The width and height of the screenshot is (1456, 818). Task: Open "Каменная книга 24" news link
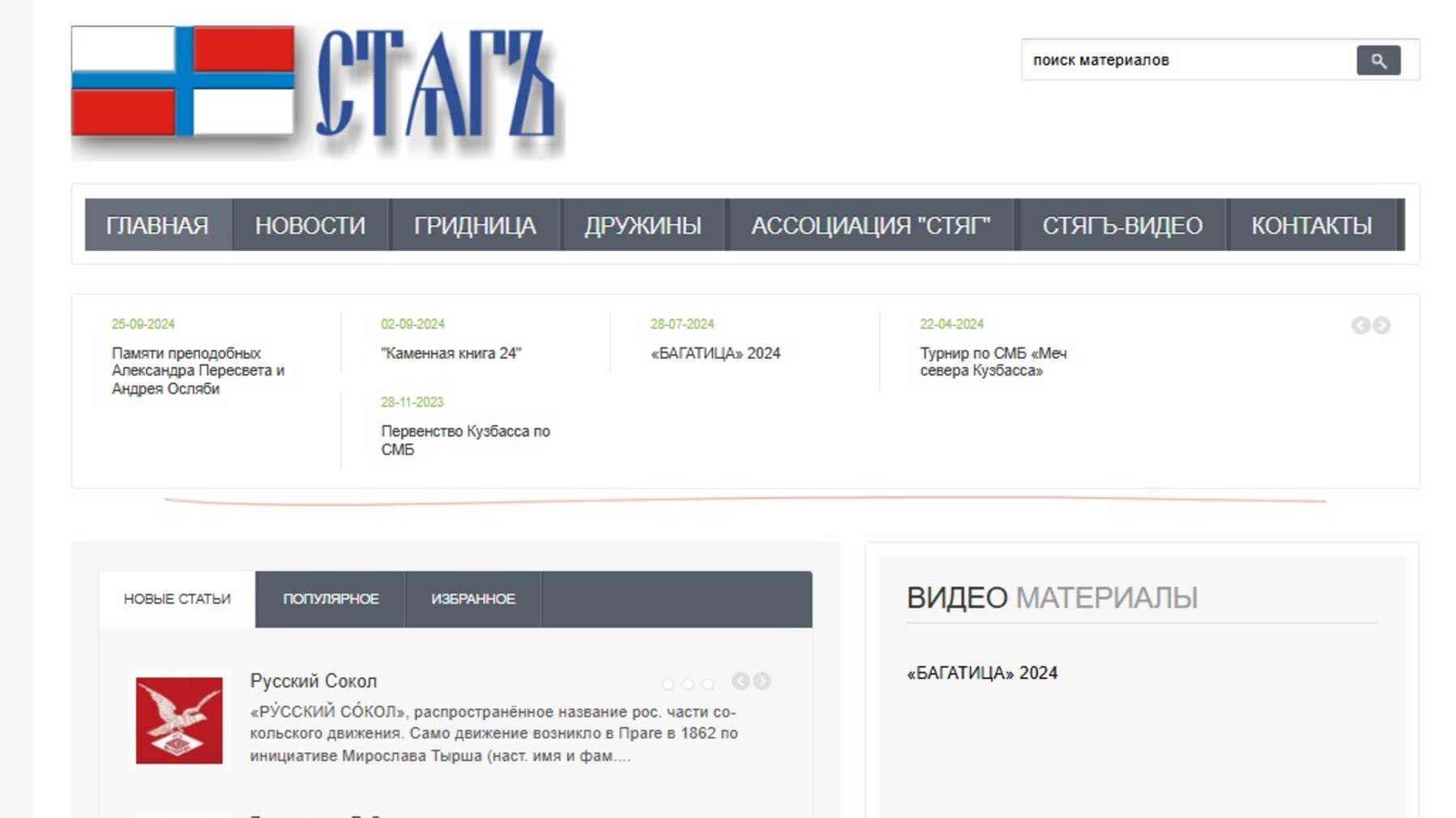(x=451, y=353)
